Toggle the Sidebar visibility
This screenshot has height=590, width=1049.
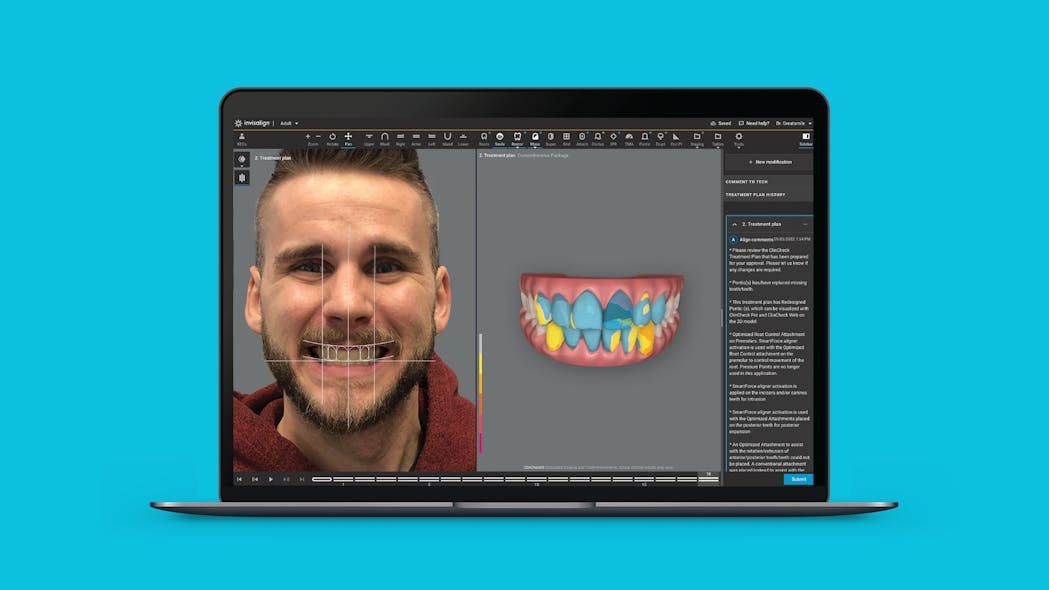806,136
